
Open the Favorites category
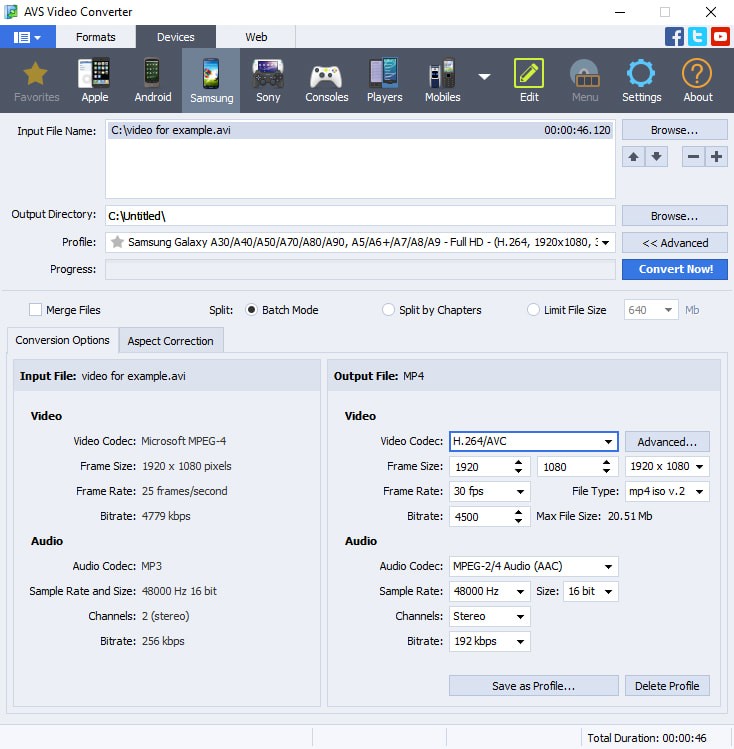(x=36, y=81)
